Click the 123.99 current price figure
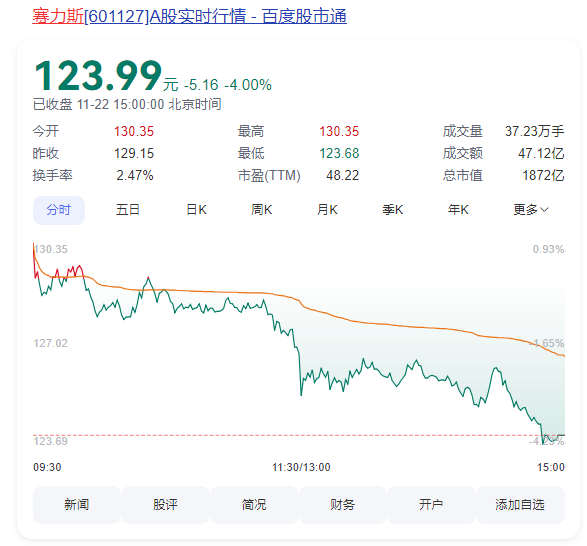The width and height of the screenshot is (587, 546). click(98, 76)
